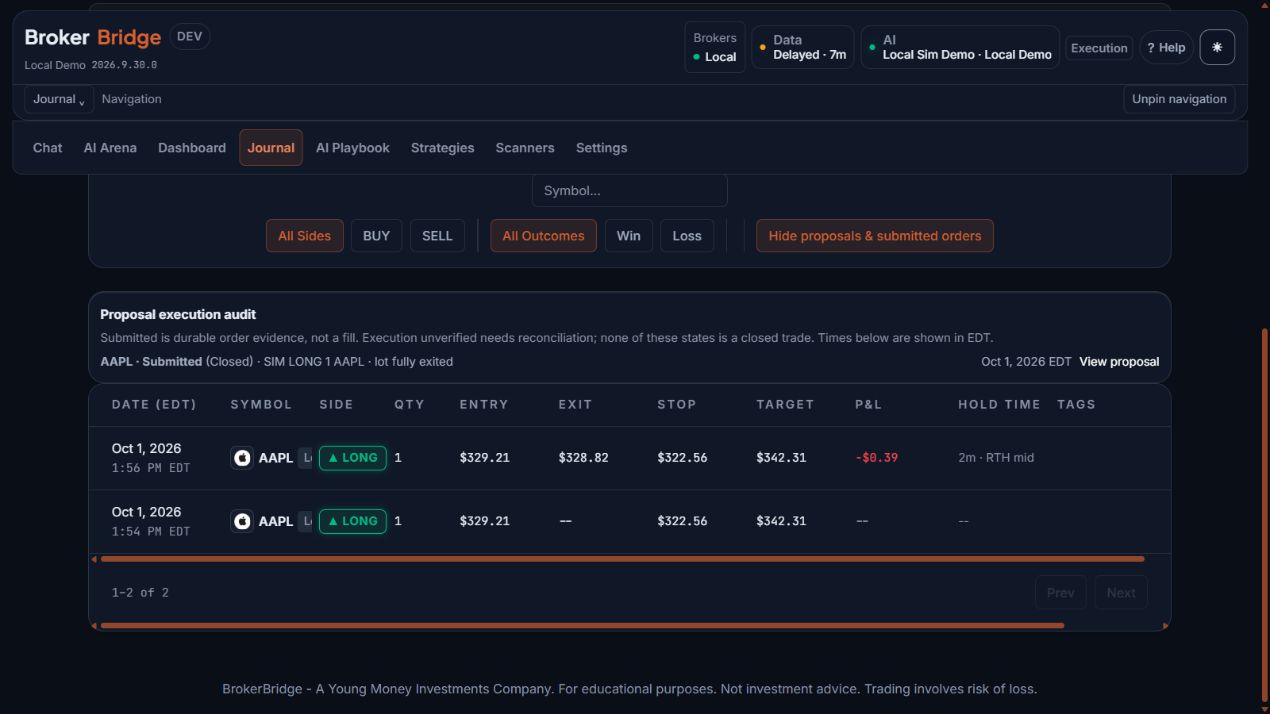This screenshot has width=1270, height=714.
Task: Toggle Hide proposals & submitted orders
Action: (875, 236)
